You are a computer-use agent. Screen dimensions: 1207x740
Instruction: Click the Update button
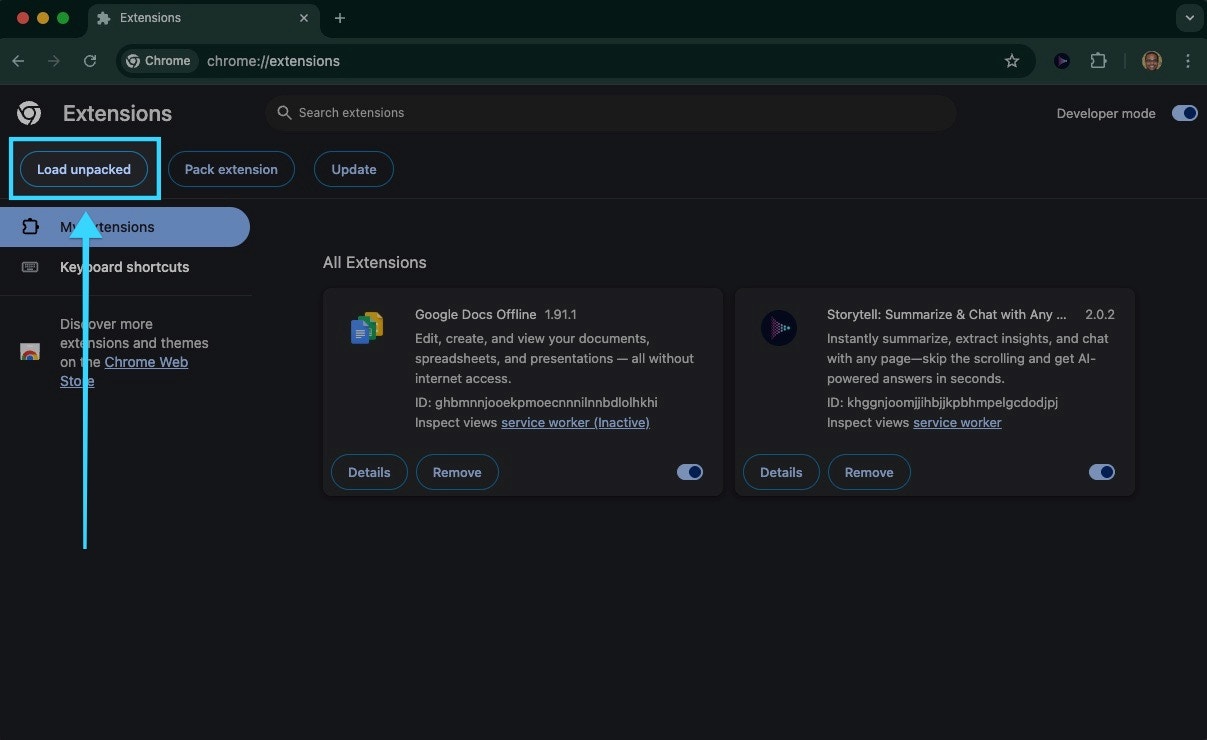[x=354, y=169]
